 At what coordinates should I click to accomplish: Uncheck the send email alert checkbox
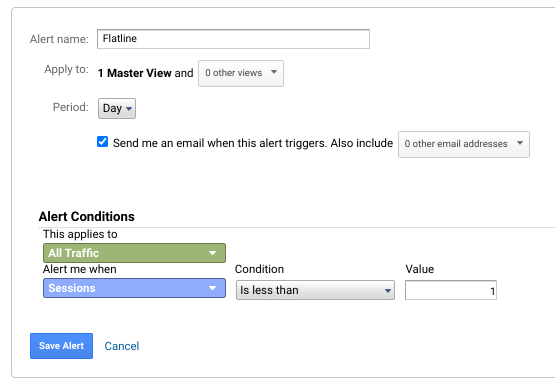point(102,142)
